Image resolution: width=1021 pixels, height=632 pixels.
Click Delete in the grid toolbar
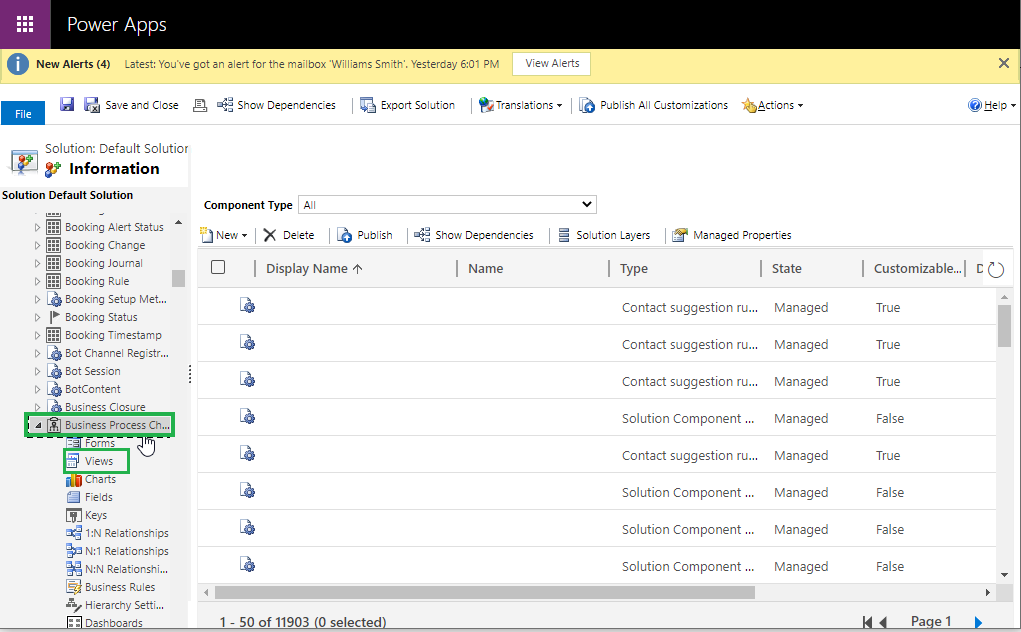click(289, 235)
